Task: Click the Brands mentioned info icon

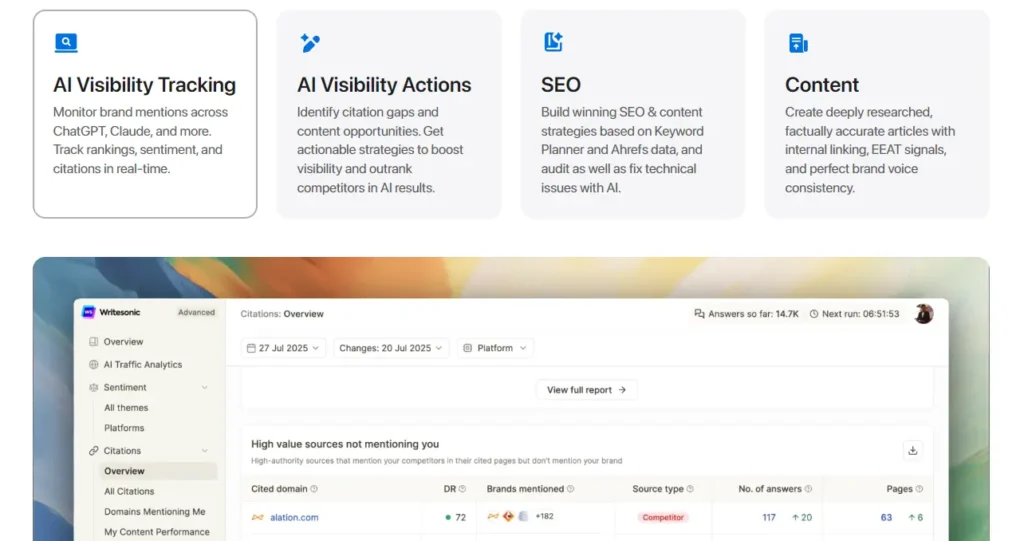Action: point(570,489)
